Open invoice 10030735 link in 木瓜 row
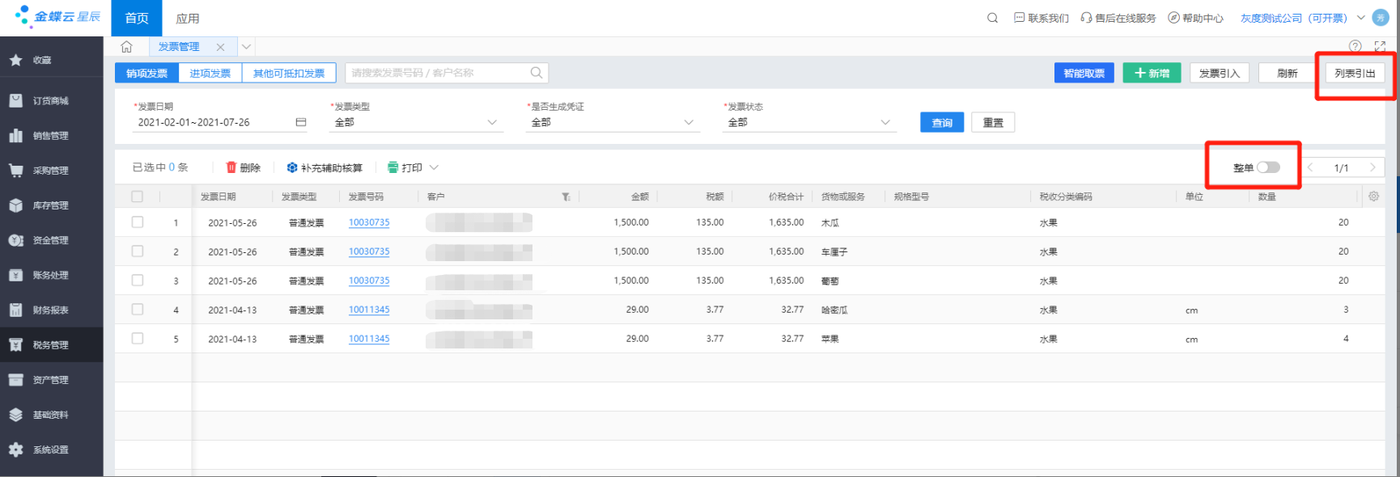1400x477 pixels. pos(369,222)
